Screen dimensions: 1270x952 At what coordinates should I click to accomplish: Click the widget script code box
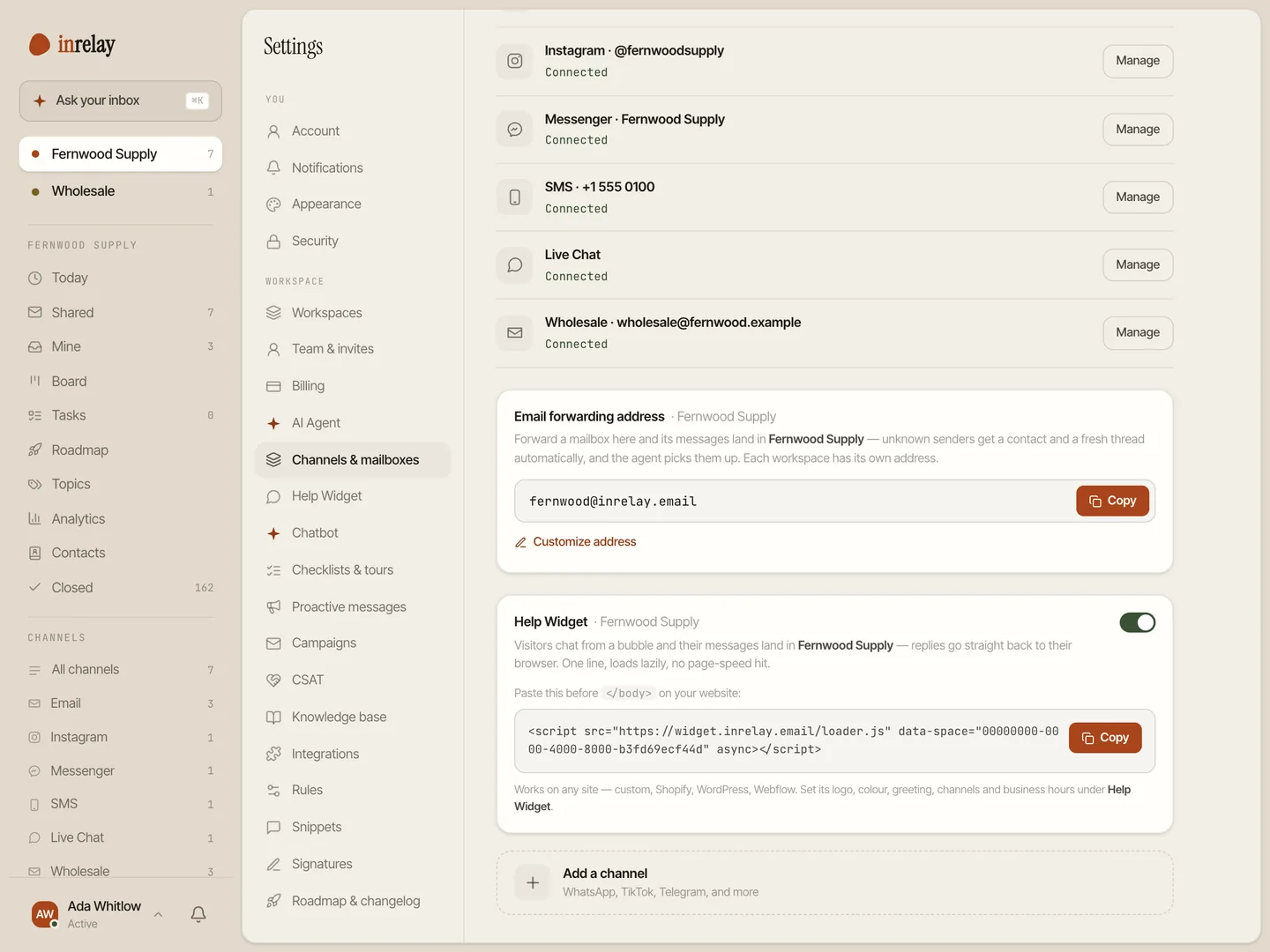click(x=834, y=741)
